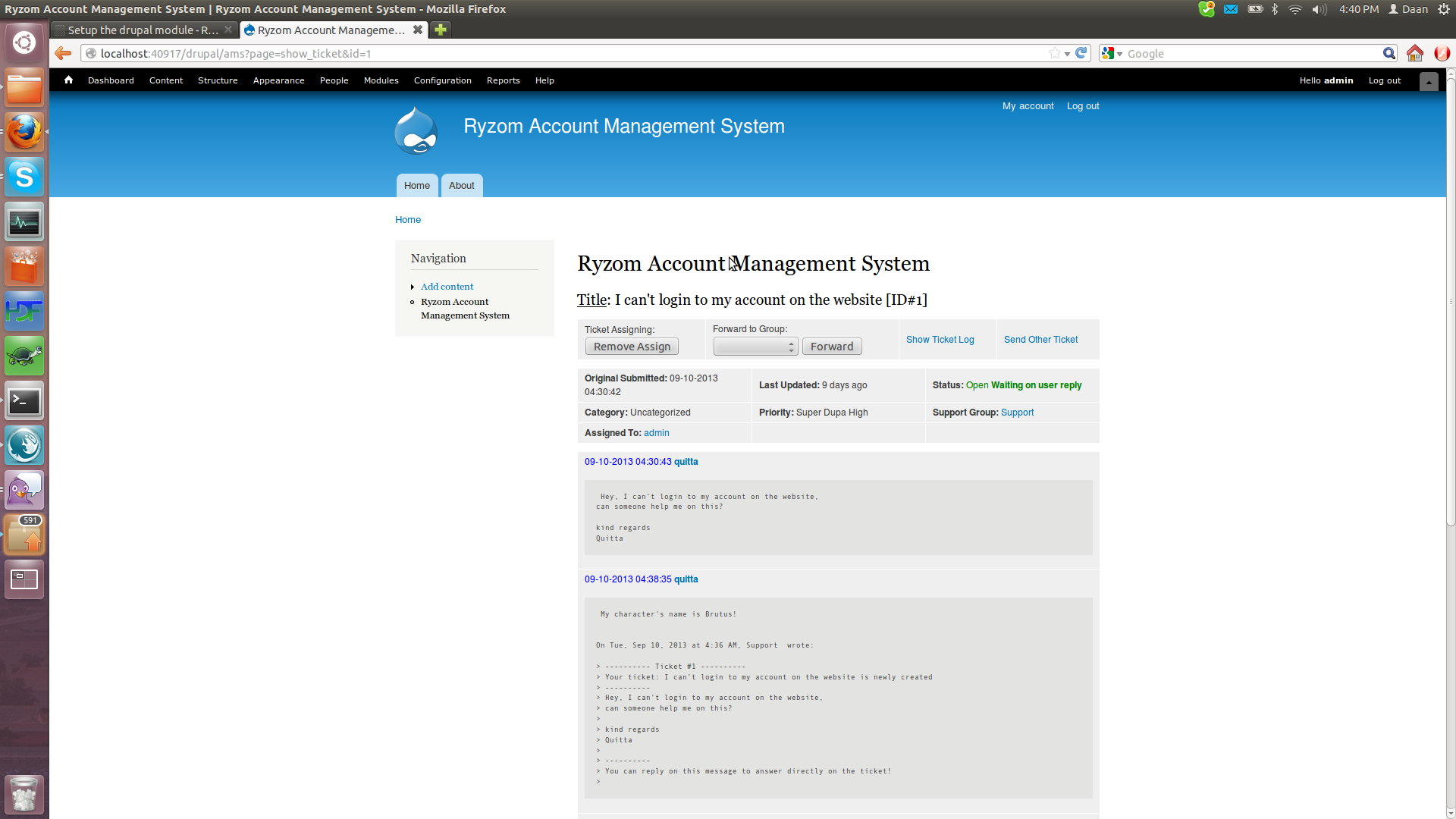The height and width of the screenshot is (819, 1456).
Task: Open the wifi network indicator
Action: (1295, 9)
